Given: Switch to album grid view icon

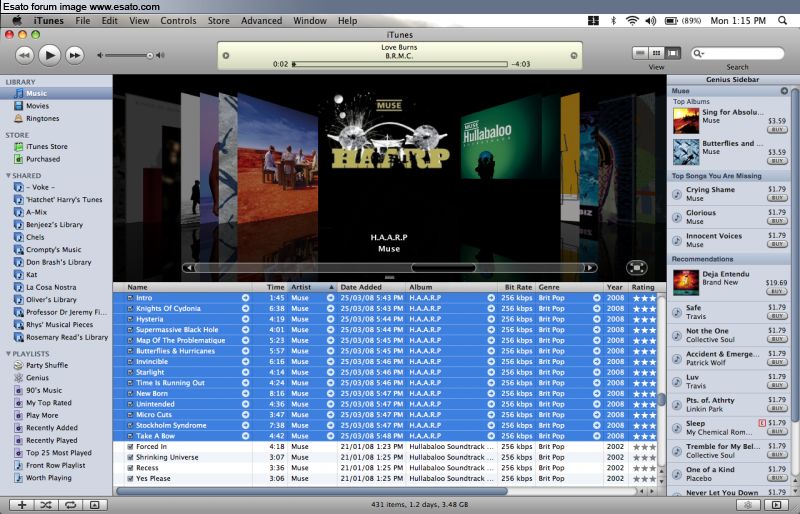Looking at the screenshot, I should (x=657, y=53).
